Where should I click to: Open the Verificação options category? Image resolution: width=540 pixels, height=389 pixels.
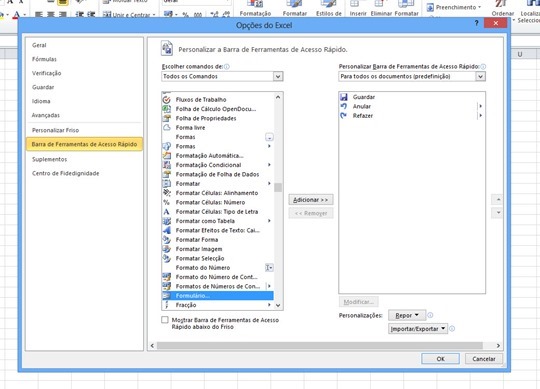(x=46, y=73)
